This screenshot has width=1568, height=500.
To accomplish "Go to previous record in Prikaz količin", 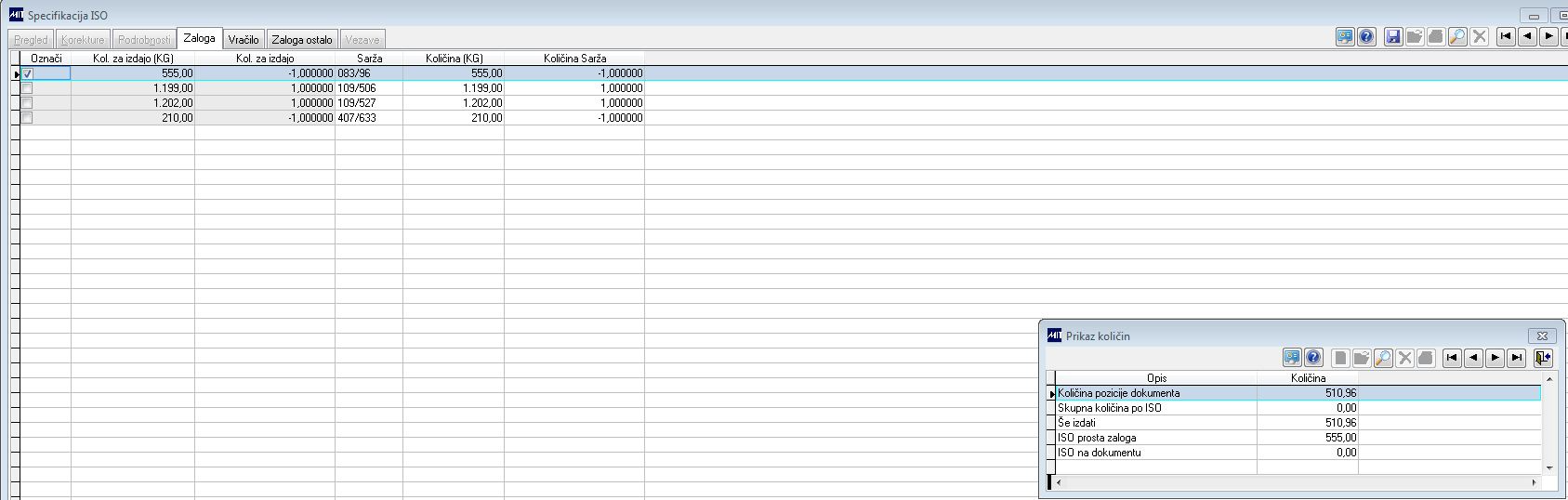I will 1473,358.
